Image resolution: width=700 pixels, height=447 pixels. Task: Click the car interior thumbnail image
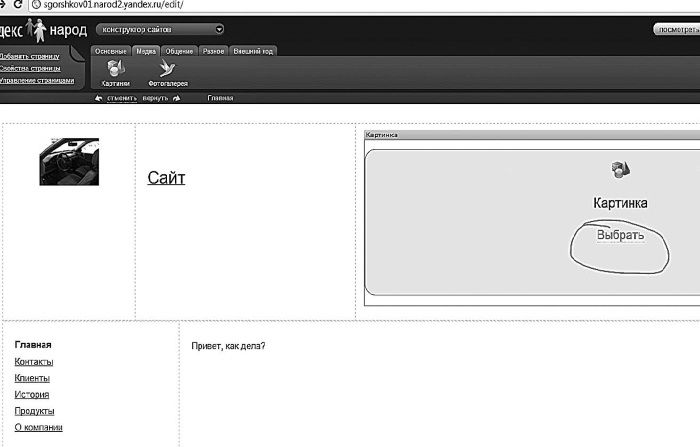(69, 162)
